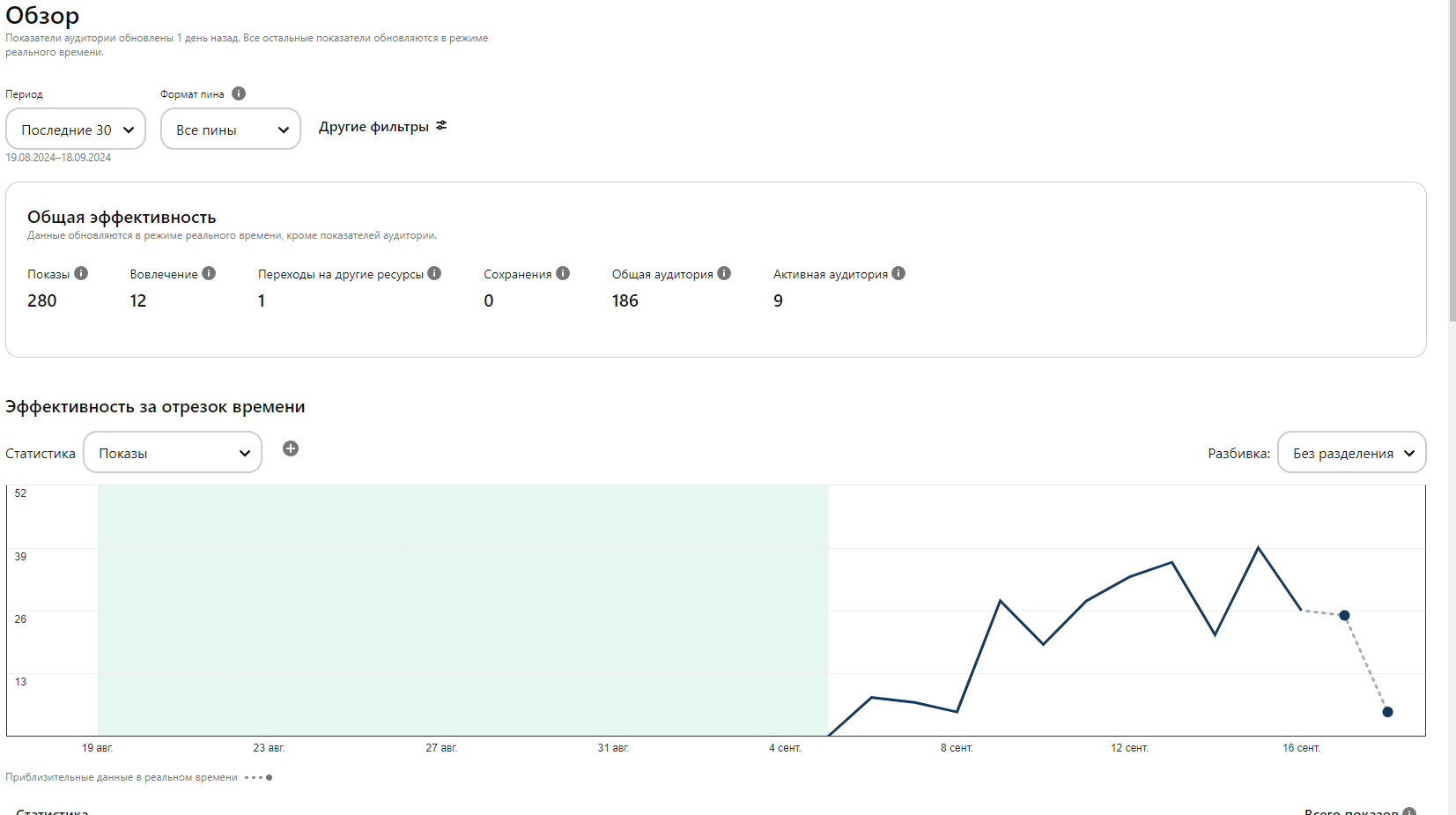1456x815 pixels.
Task: Click info icon beside Формат пина
Action: [239, 93]
